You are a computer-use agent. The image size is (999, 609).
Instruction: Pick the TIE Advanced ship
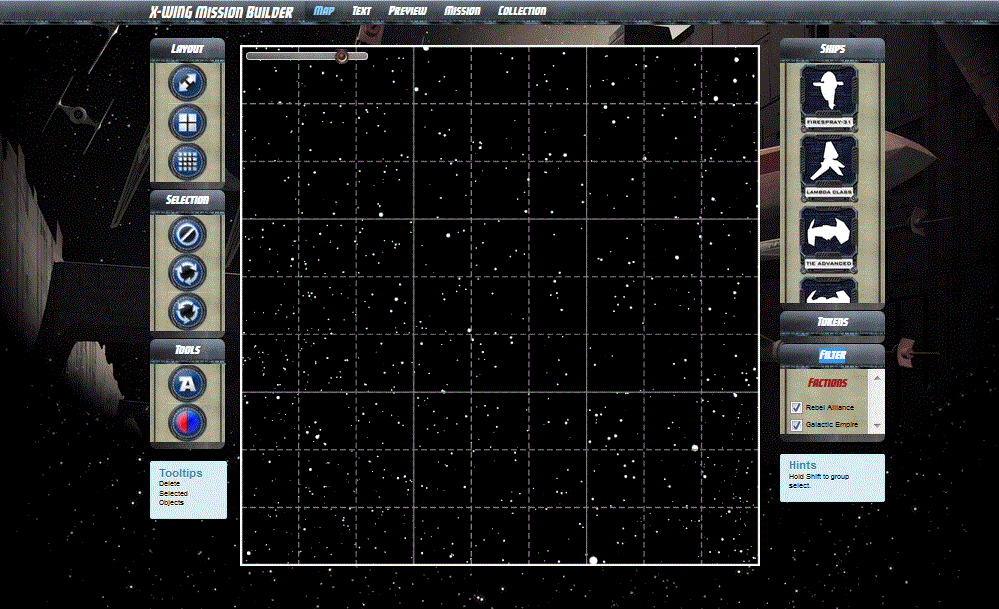point(829,239)
